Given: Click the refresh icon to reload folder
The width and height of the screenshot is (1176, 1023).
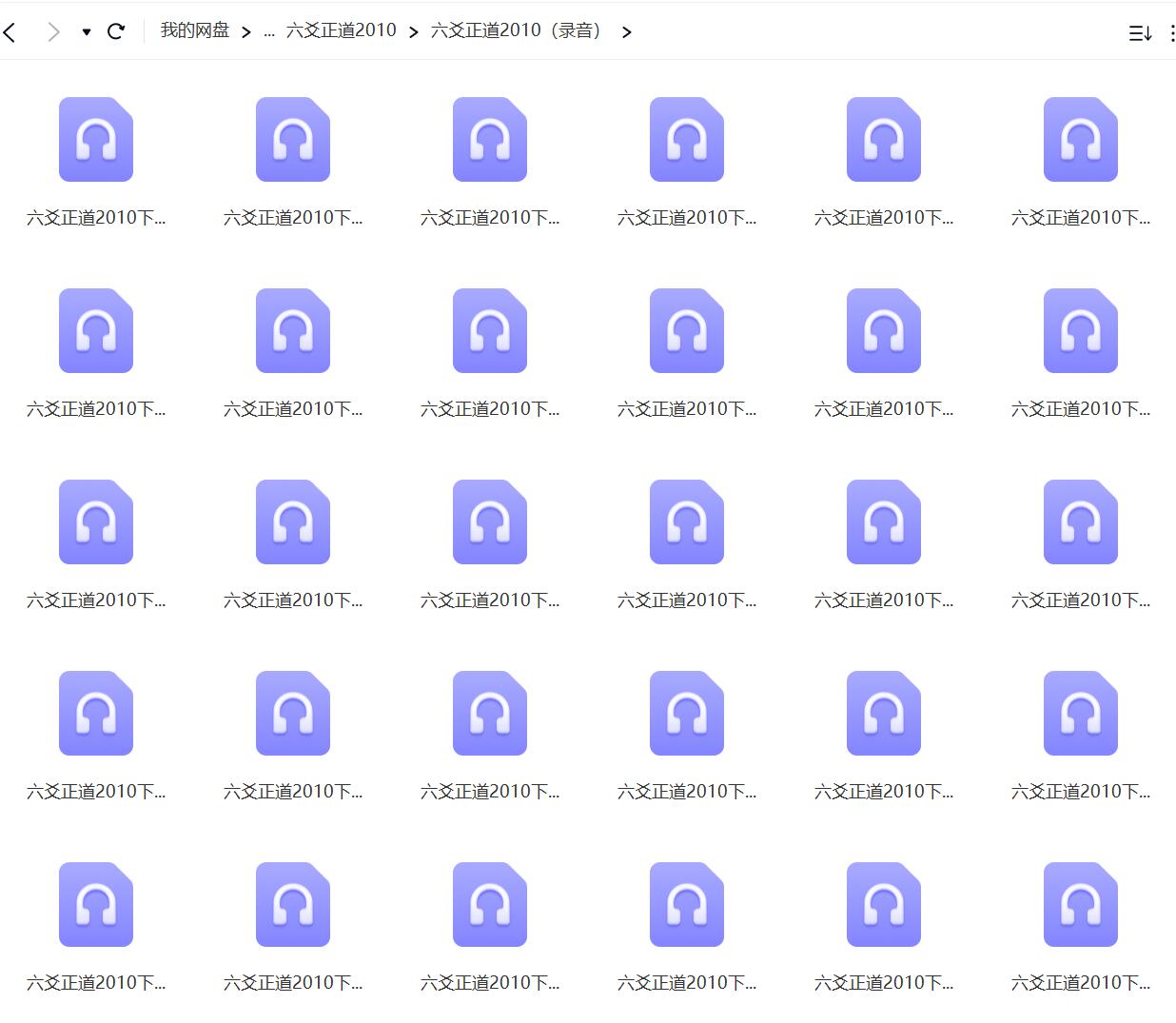Looking at the screenshot, I should click(x=117, y=30).
